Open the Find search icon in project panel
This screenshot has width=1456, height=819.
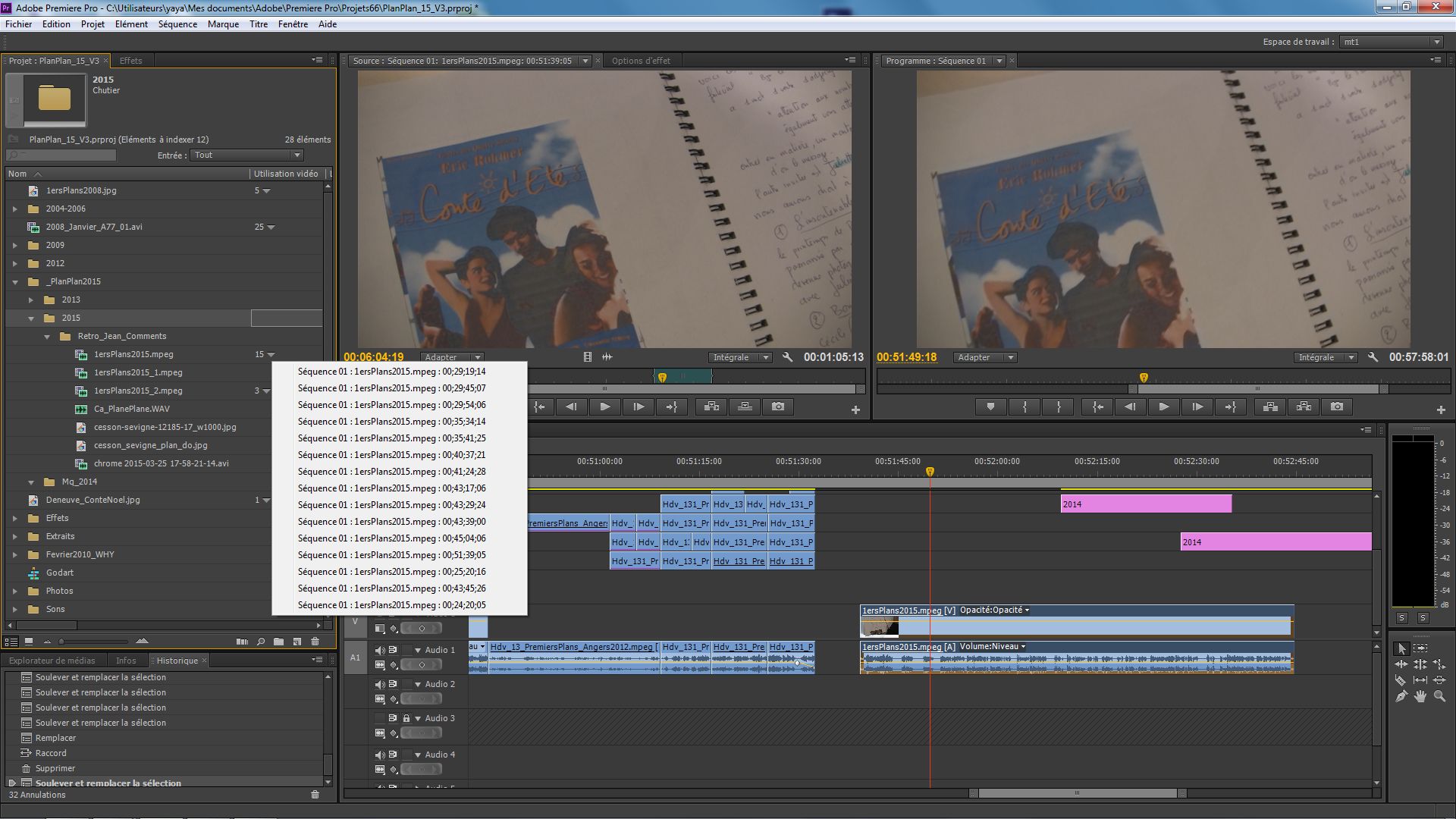click(x=261, y=642)
